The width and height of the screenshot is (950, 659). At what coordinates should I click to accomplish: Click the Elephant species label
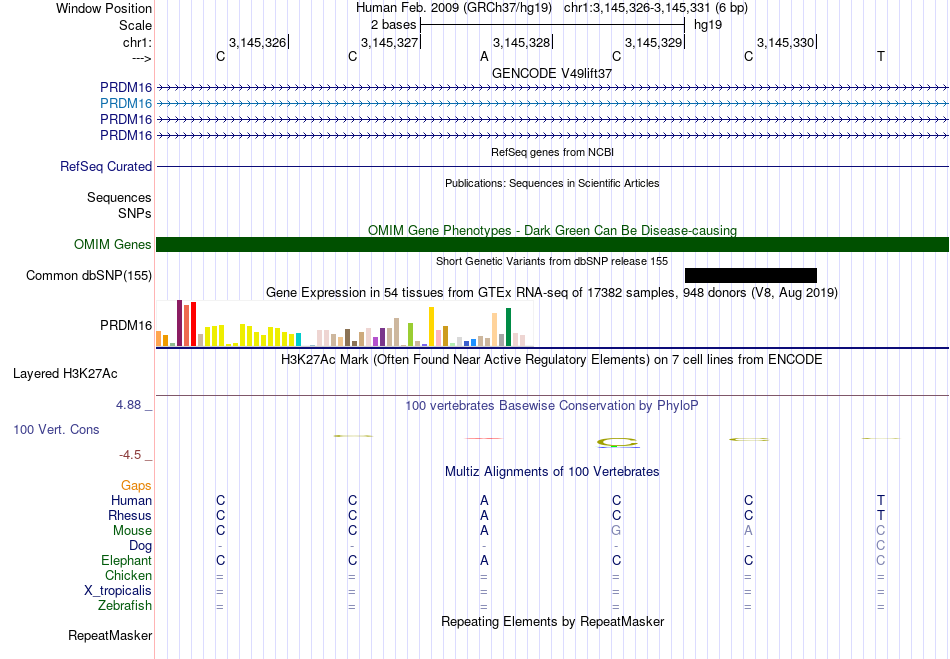click(127, 560)
